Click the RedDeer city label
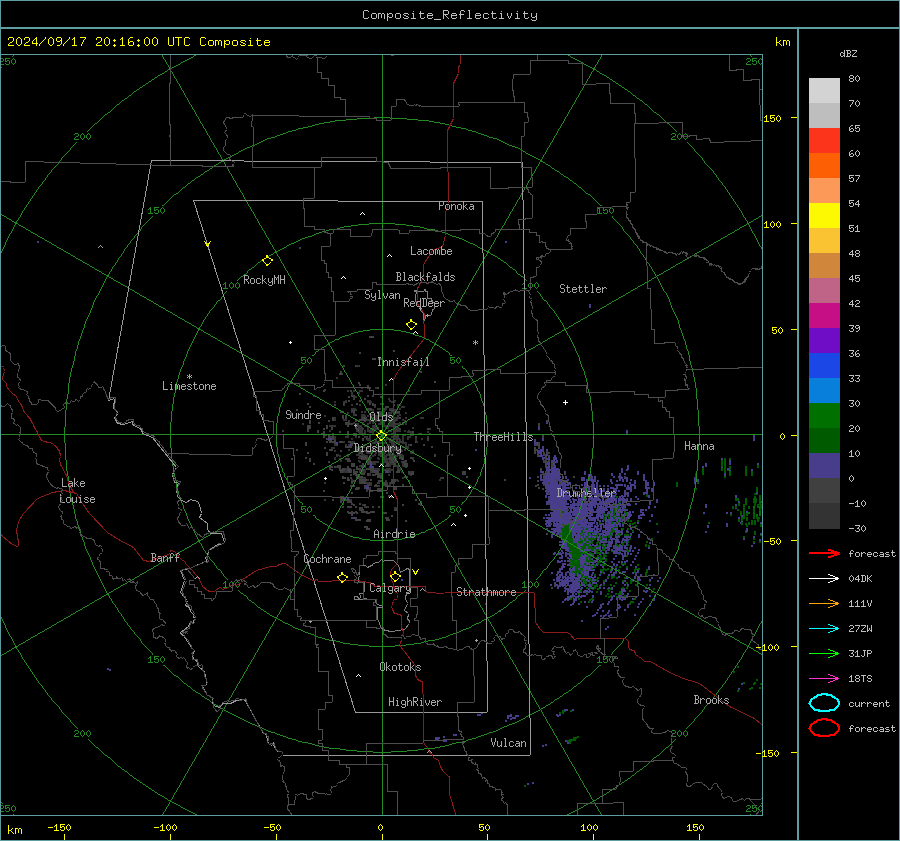Image resolution: width=900 pixels, height=841 pixels. pos(424,303)
